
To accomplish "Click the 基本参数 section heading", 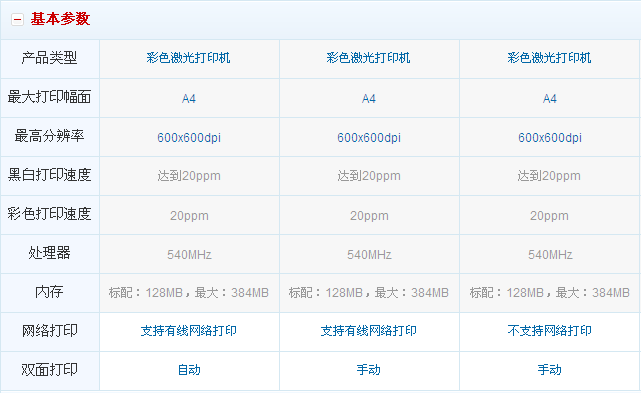I will pyautogui.click(x=60, y=19).
